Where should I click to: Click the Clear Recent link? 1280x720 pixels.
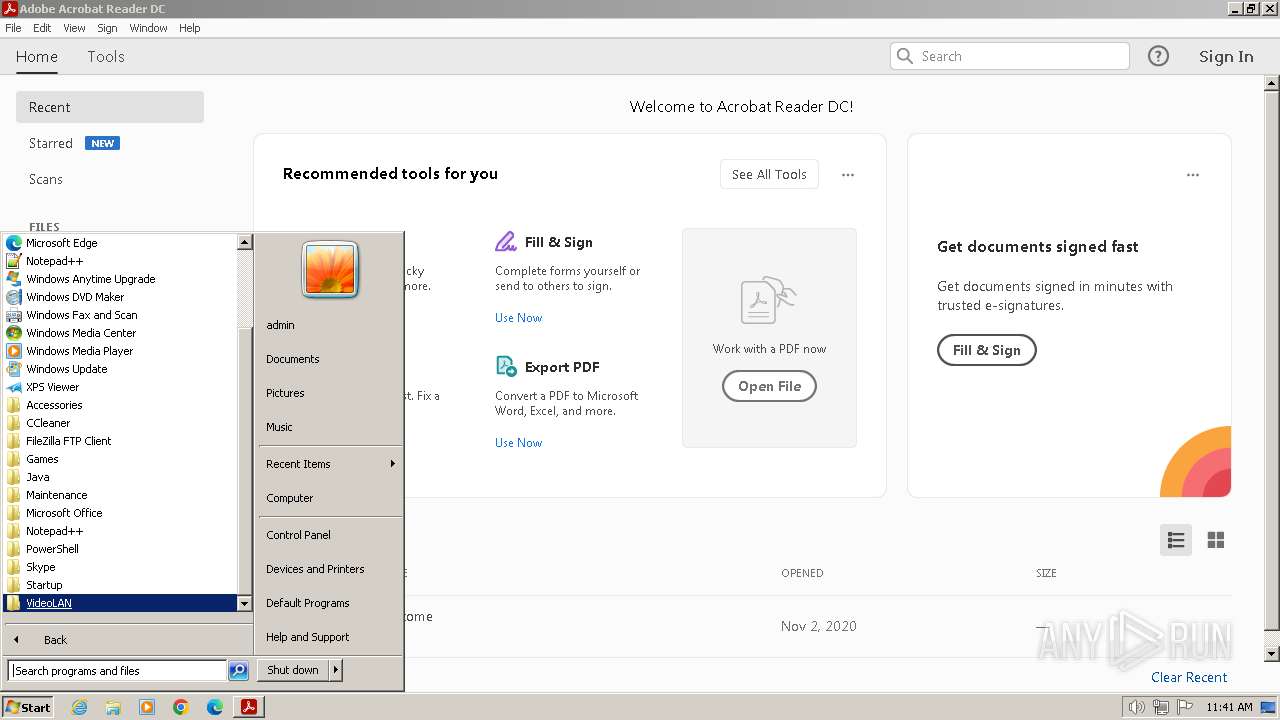click(1189, 677)
